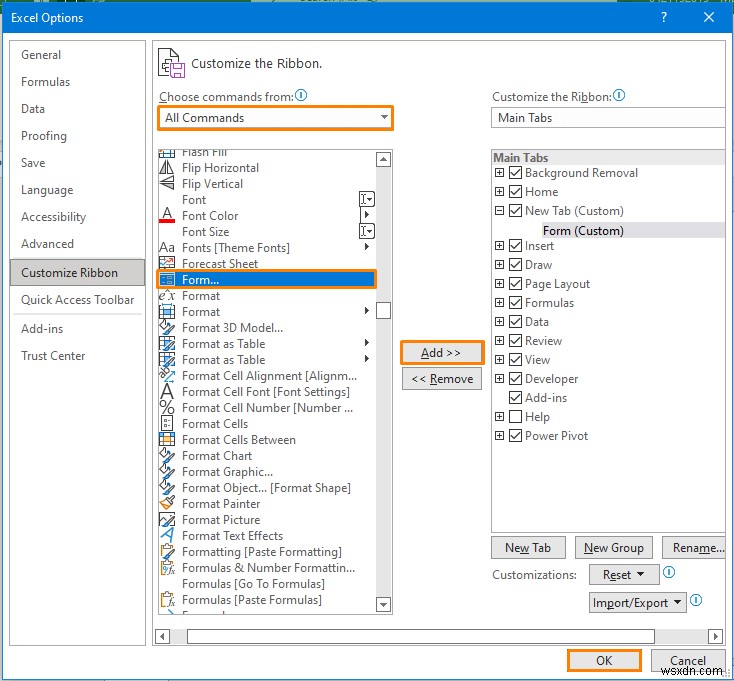This screenshot has height=681, width=734.
Task: Toggle the Developer tab checkbox
Action: coord(515,378)
